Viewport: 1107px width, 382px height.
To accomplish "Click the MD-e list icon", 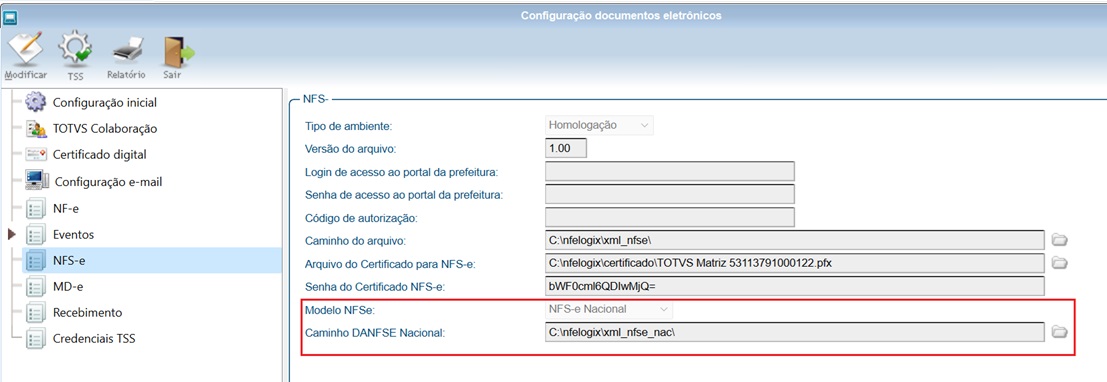I will (x=35, y=287).
